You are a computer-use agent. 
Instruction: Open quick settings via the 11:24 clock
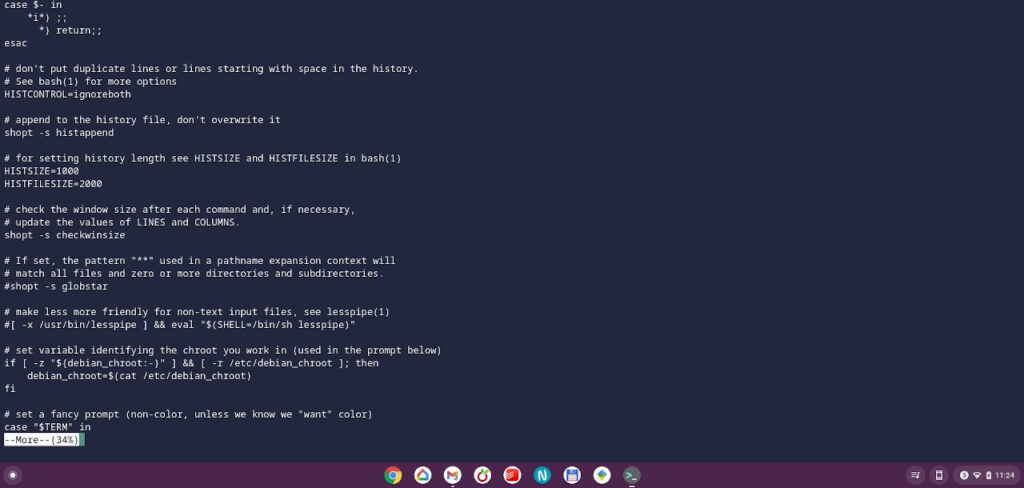coord(1004,475)
